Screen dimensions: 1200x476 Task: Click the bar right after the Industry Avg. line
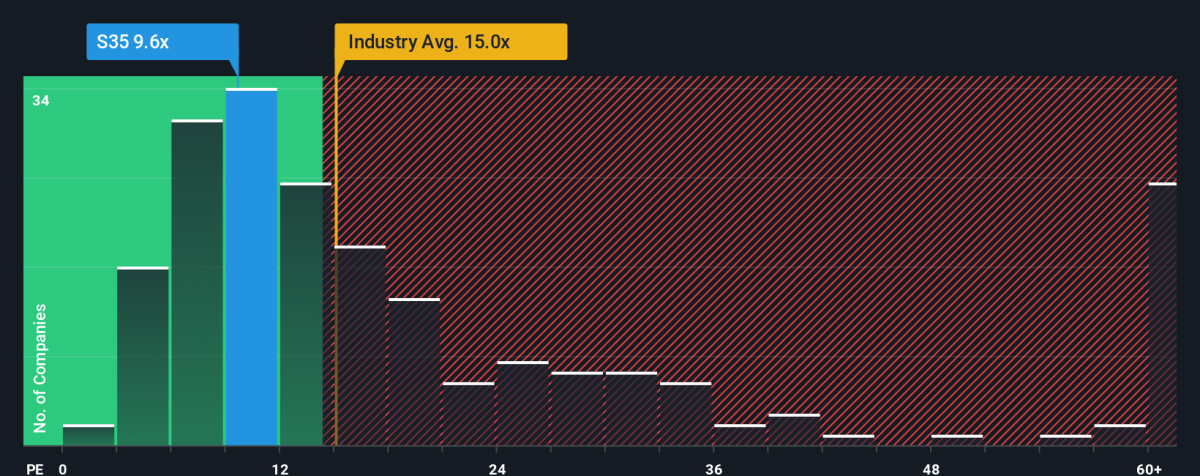point(360,346)
